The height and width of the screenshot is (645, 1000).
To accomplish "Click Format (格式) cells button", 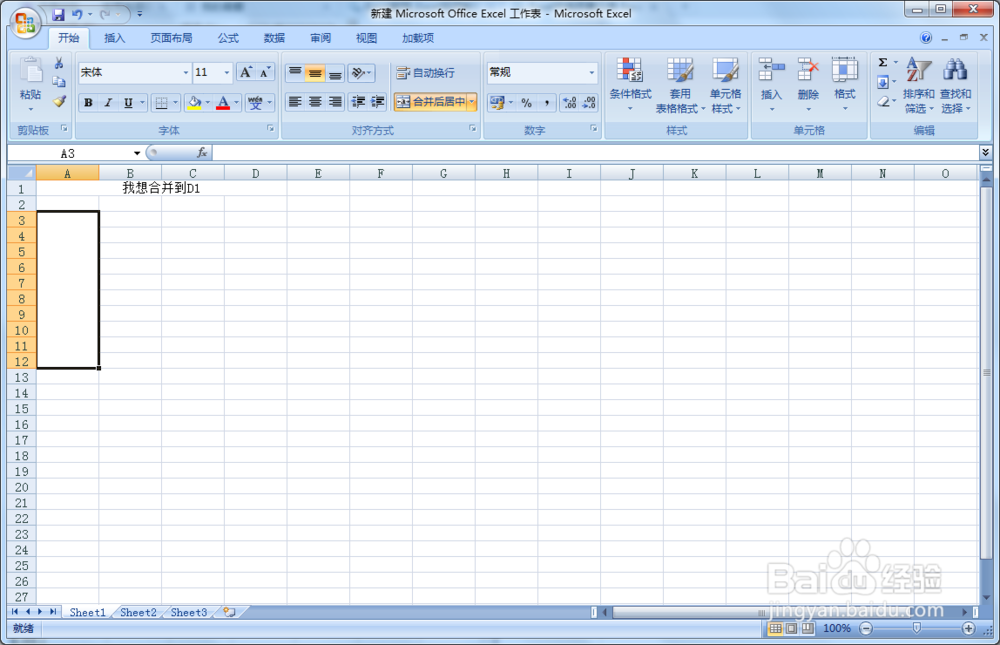I will tap(844, 85).
